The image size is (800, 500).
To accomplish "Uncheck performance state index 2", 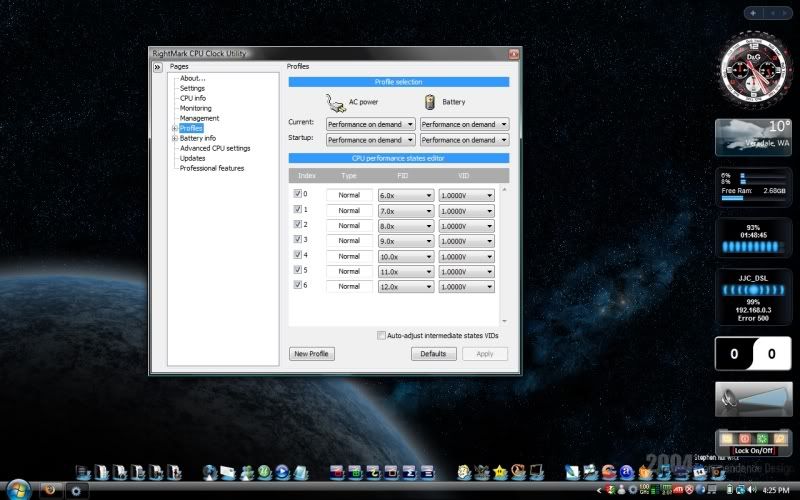I will pyautogui.click(x=298, y=224).
